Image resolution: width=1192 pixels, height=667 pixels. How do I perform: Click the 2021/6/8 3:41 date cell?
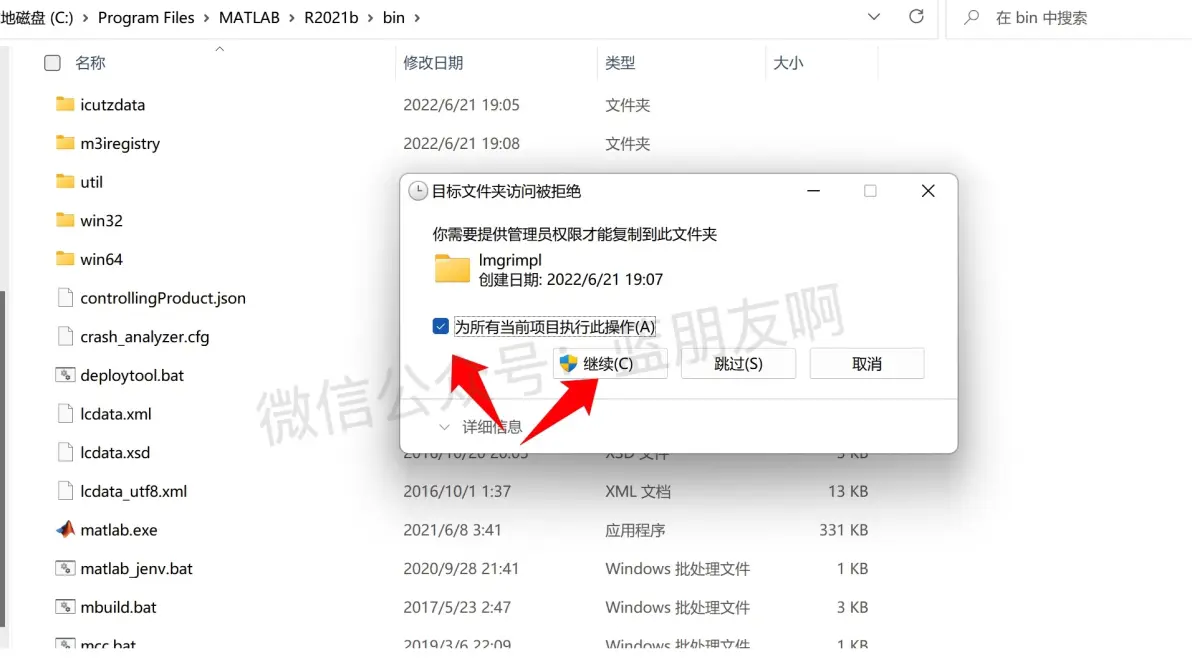pos(452,530)
